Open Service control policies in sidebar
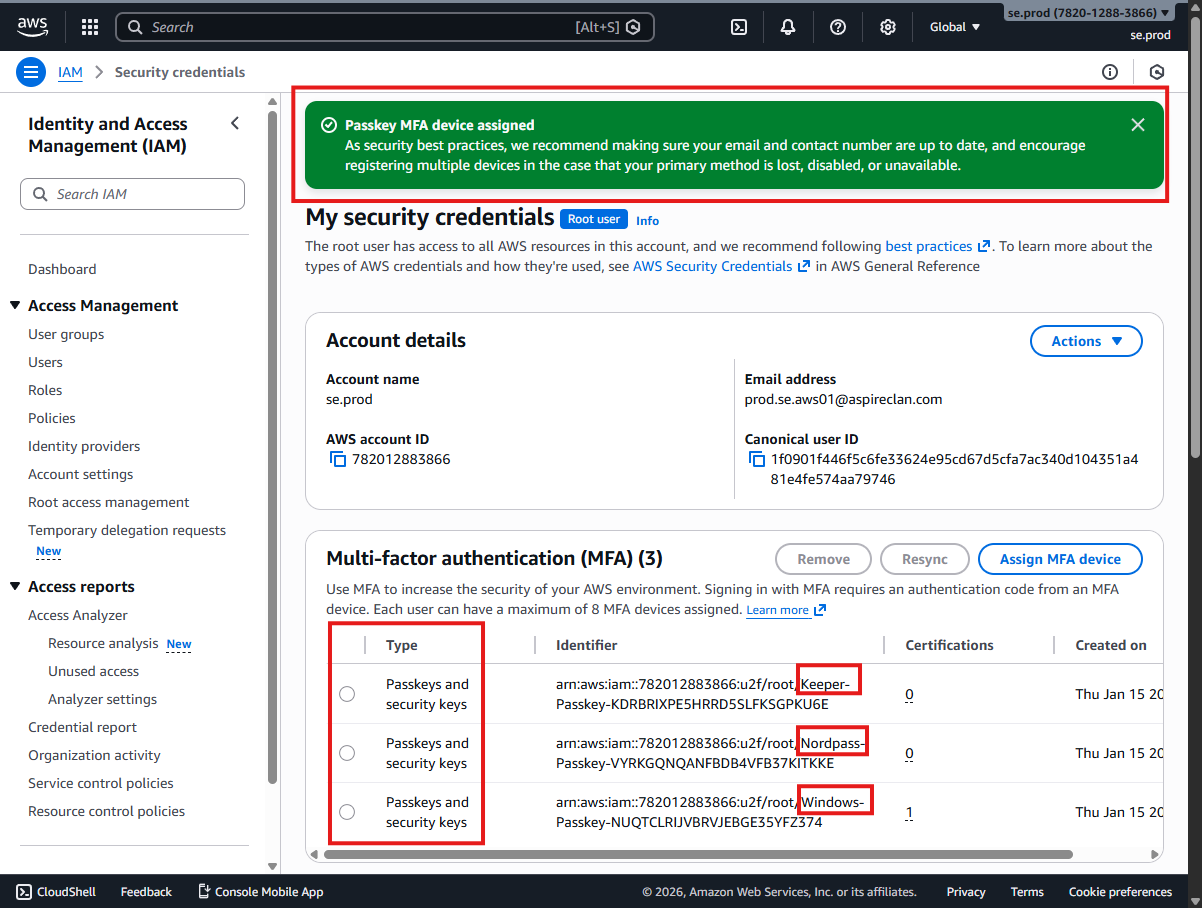The image size is (1202, 908). 101,783
